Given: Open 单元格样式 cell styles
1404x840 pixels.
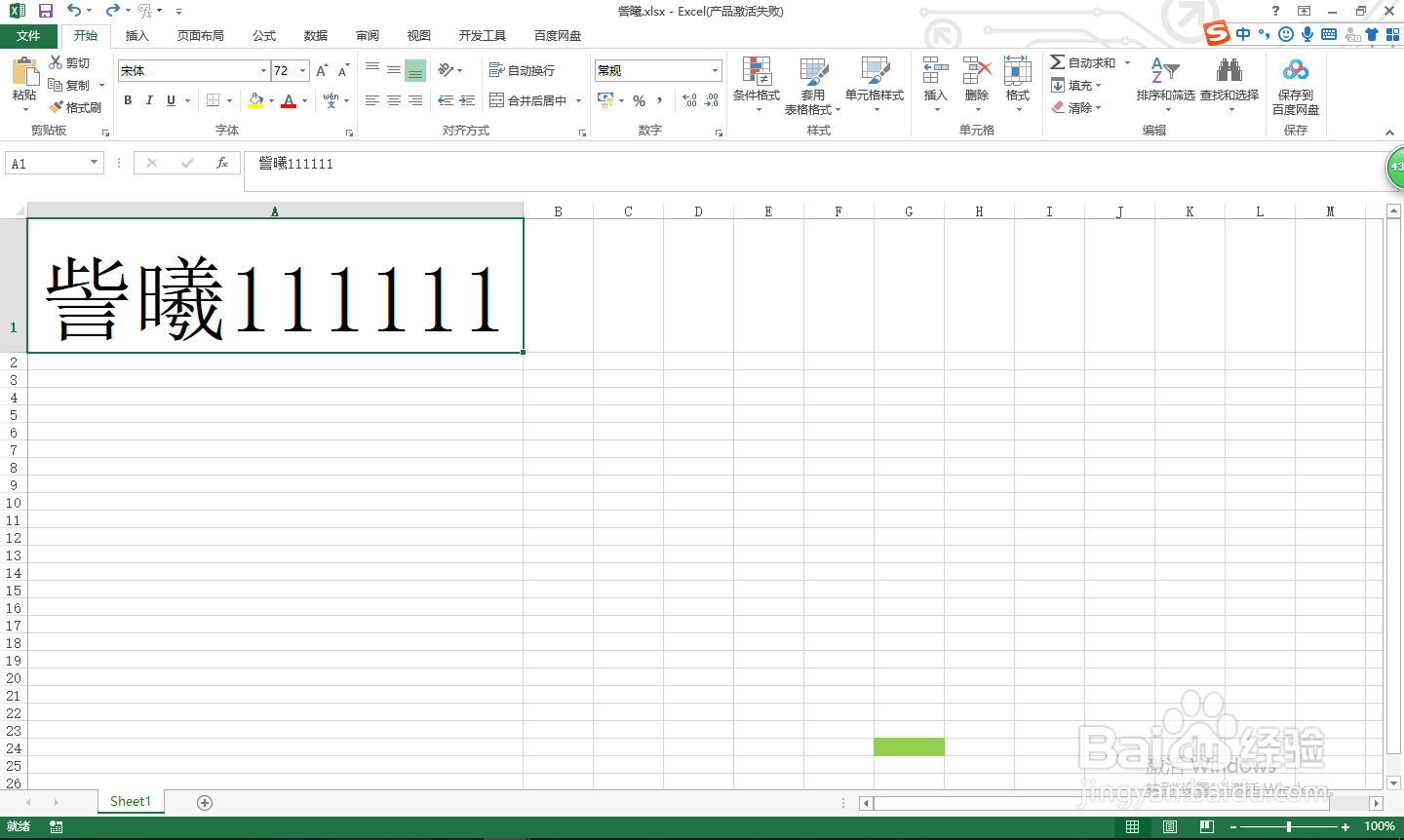Looking at the screenshot, I should coord(875,84).
